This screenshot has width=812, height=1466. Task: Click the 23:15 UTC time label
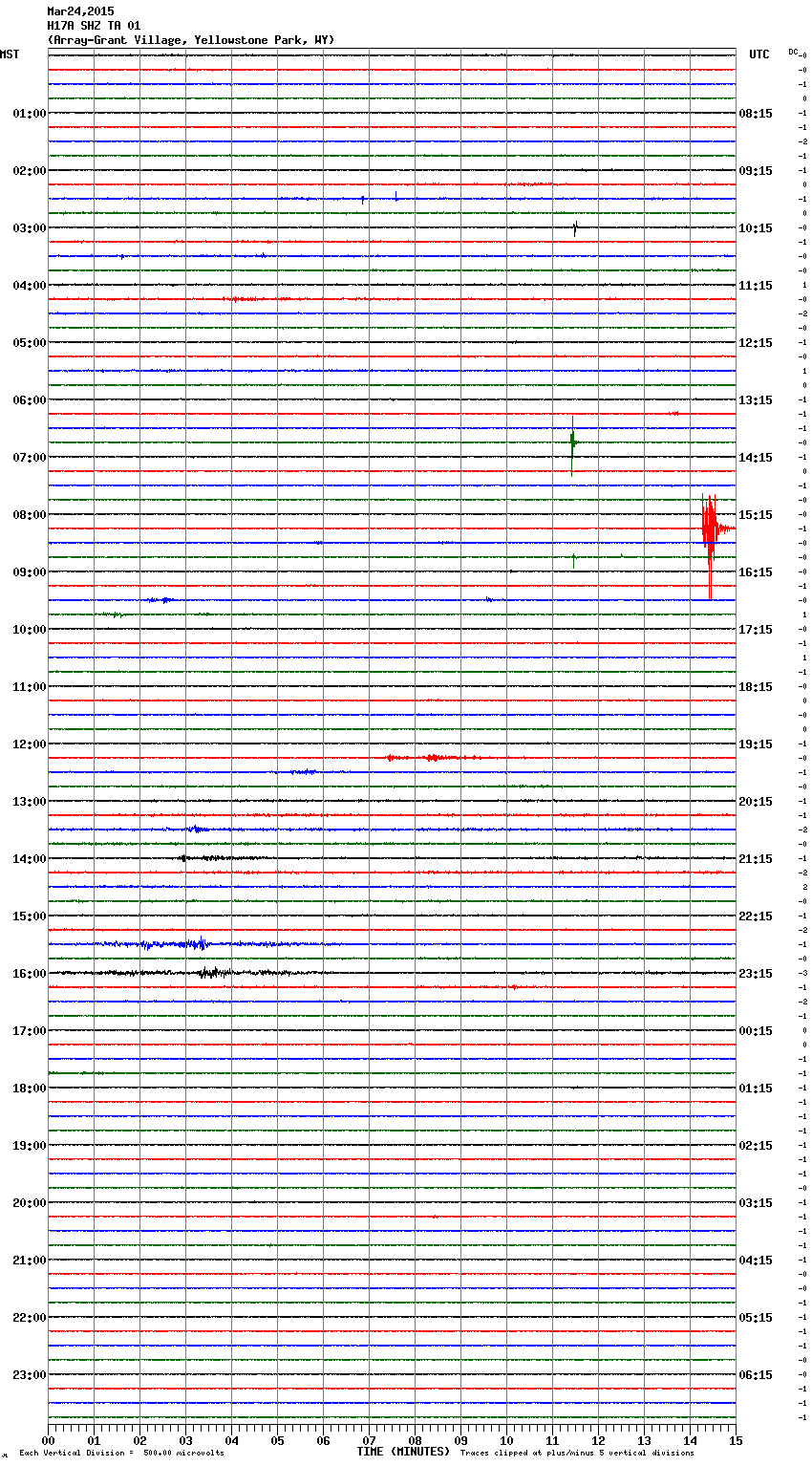[756, 974]
